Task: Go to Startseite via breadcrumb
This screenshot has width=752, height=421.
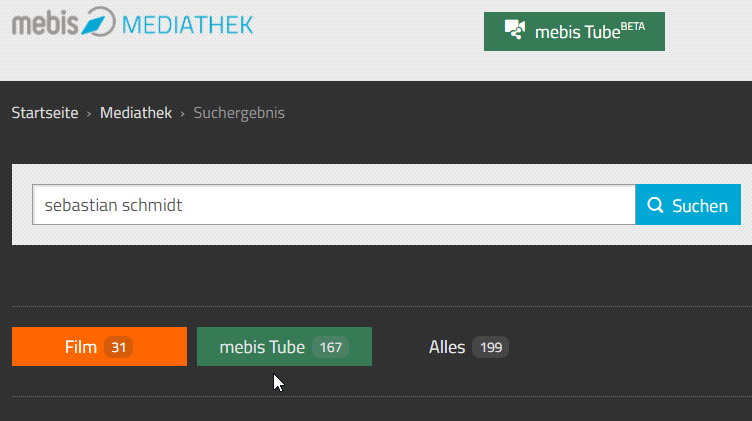Action: pyautogui.click(x=45, y=113)
